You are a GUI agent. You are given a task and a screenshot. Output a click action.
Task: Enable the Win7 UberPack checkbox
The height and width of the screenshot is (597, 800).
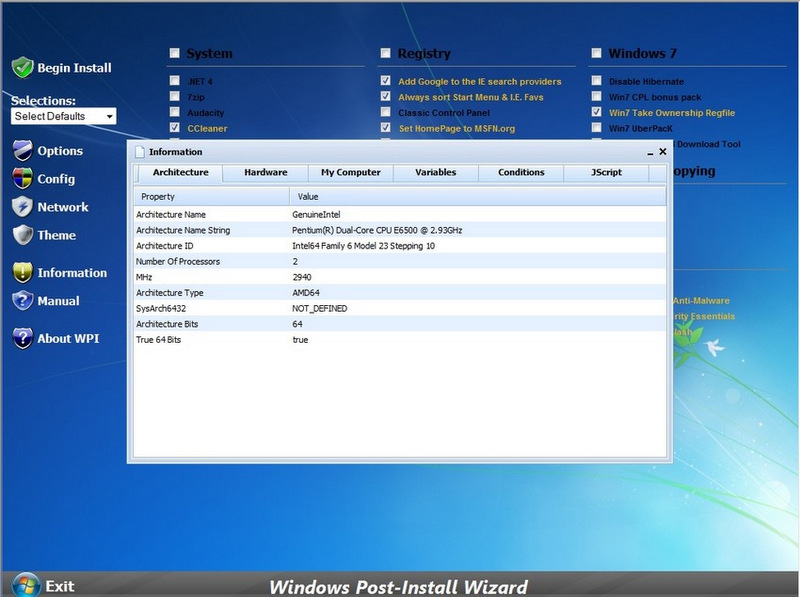(596, 128)
